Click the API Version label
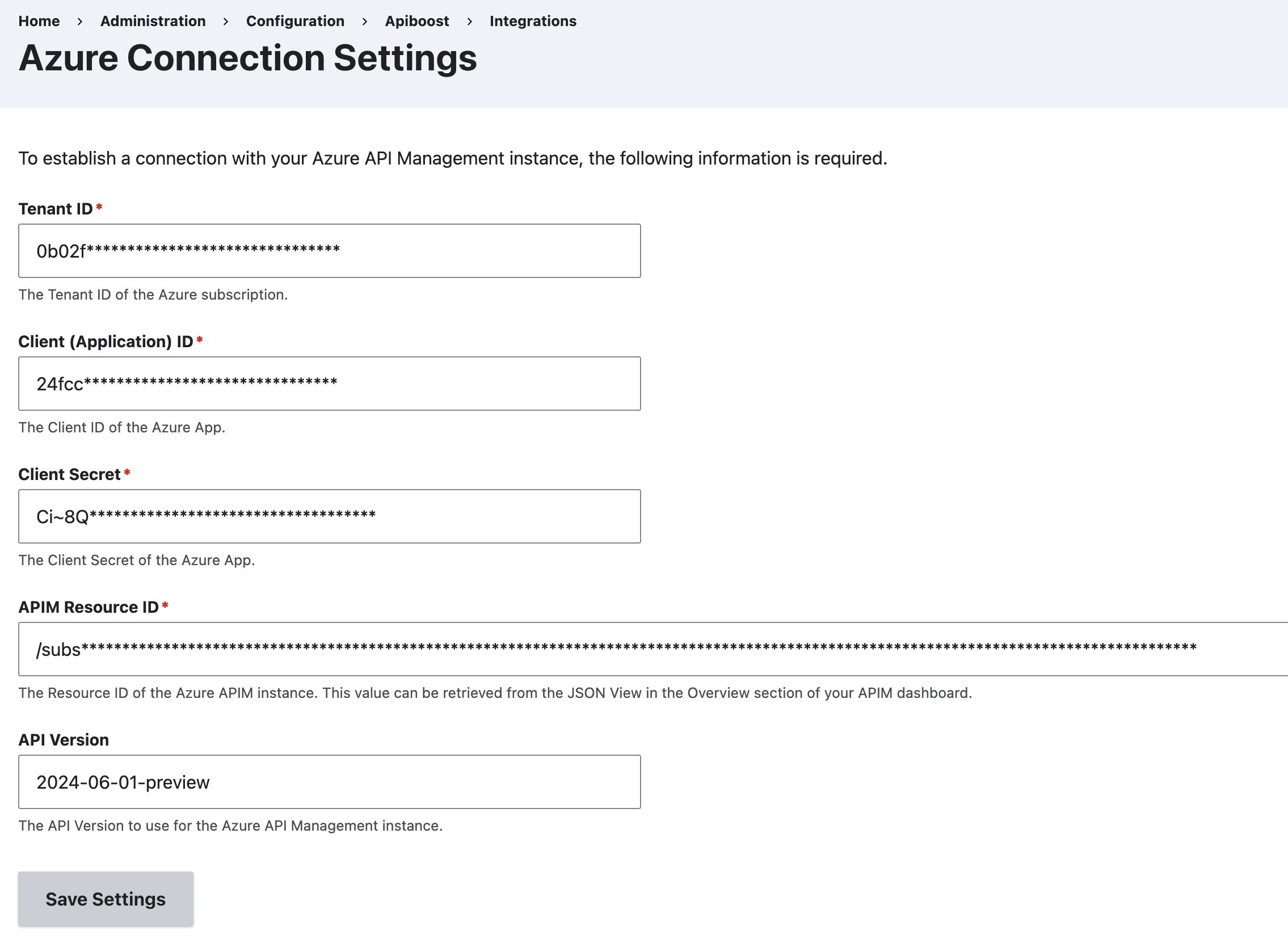The image size is (1288, 943). pos(64,740)
